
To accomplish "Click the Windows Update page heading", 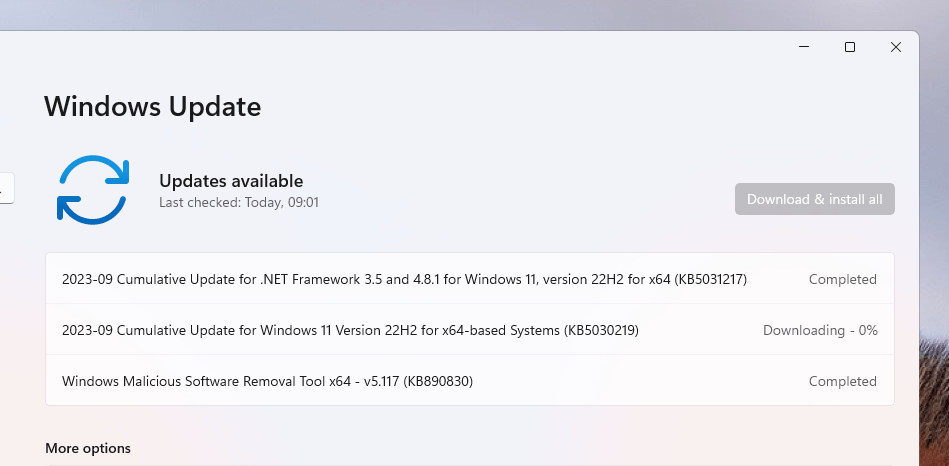I will tap(153, 107).
